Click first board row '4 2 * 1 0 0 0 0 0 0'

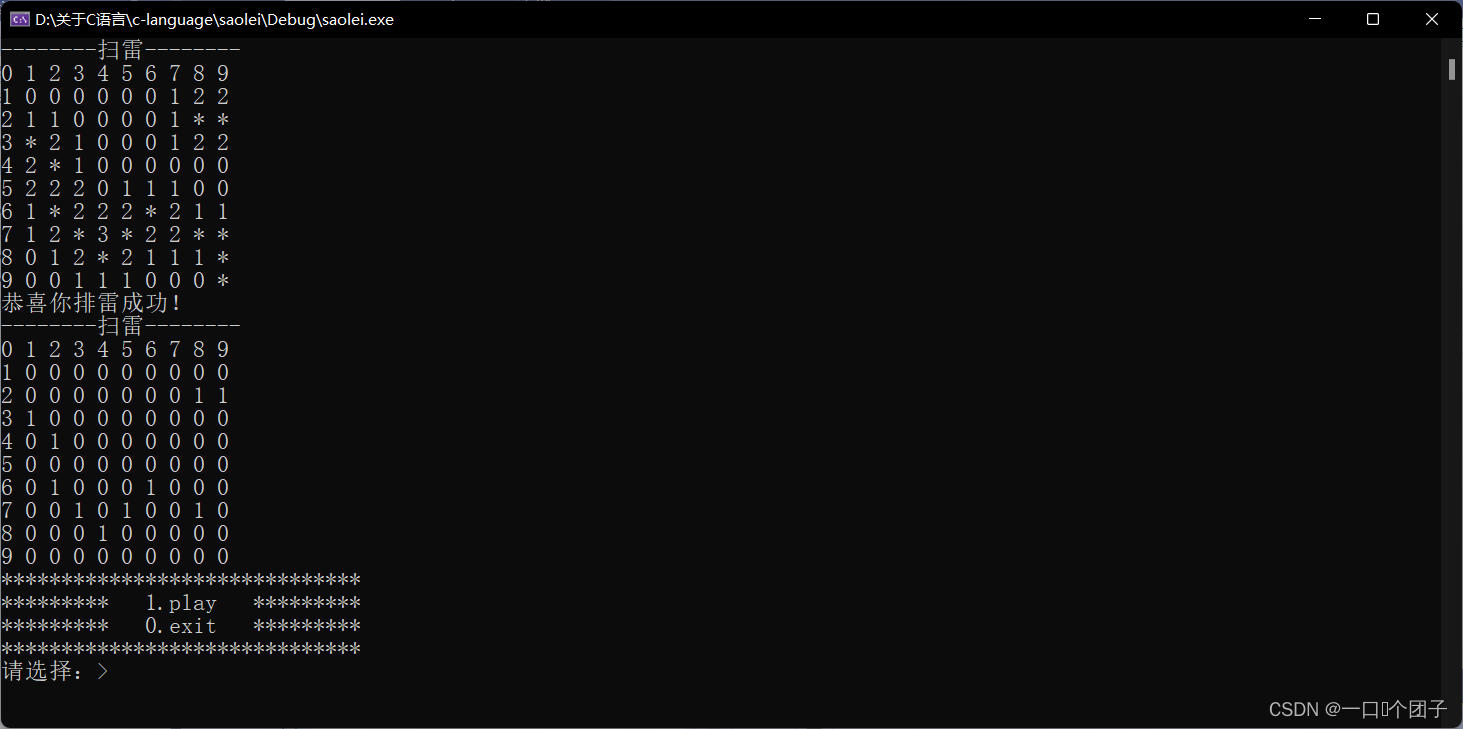click(116, 166)
